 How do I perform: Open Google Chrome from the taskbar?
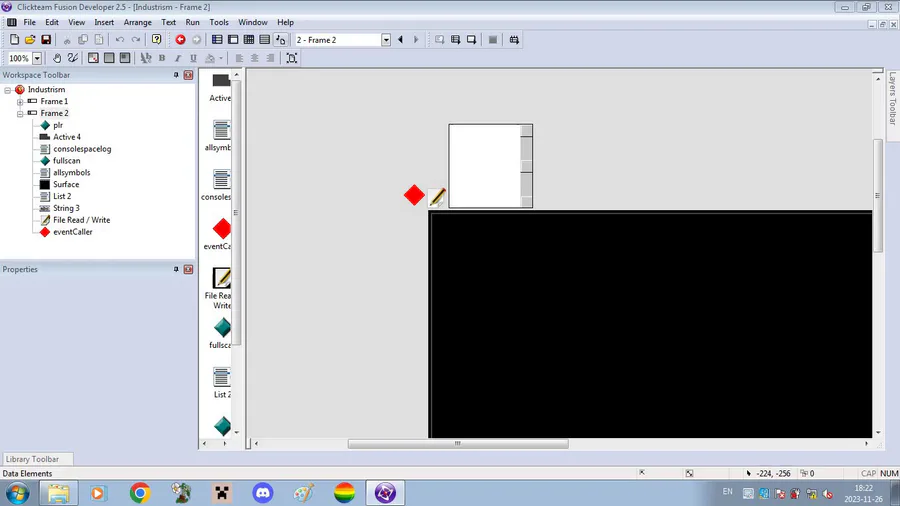[139, 493]
